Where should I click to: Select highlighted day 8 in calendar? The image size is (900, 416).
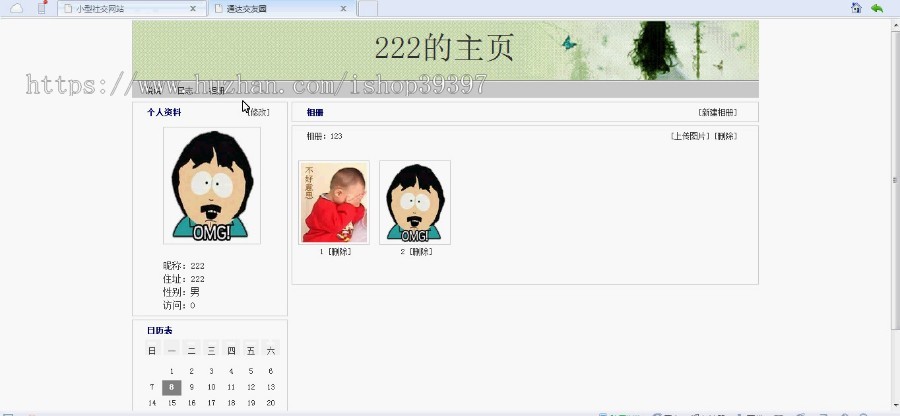[x=172, y=387]
